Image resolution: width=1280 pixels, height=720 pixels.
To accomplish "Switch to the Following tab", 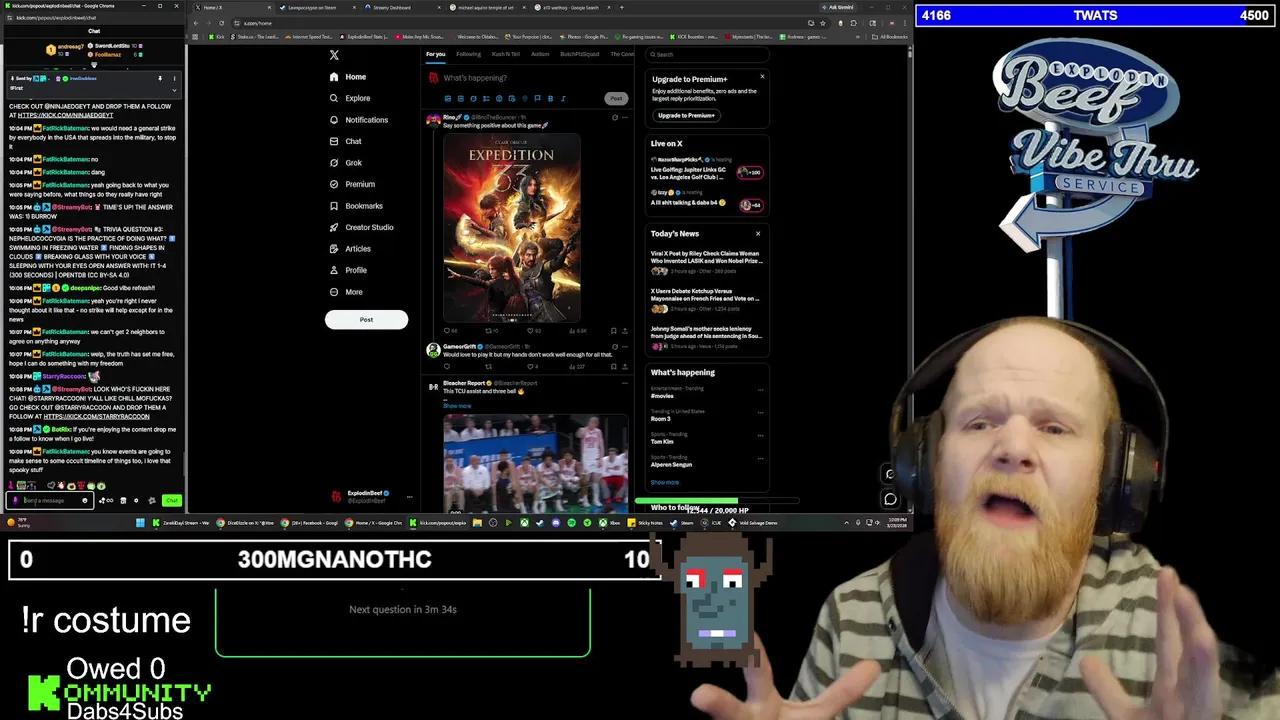I will [x=468, y=54].
